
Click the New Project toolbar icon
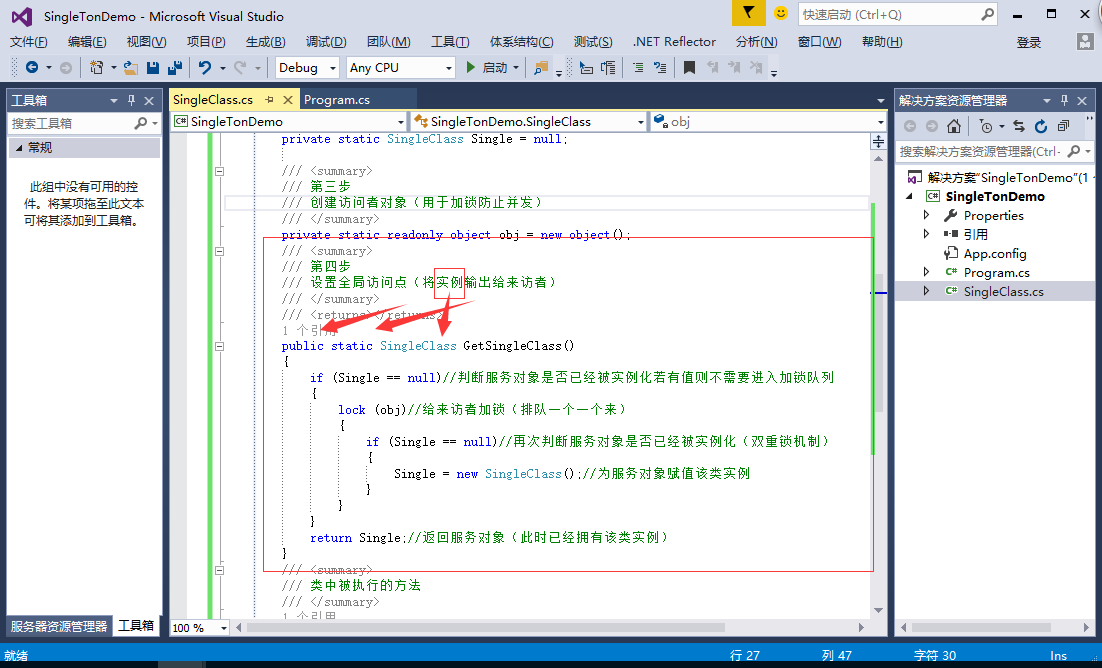tap(96, 68)
